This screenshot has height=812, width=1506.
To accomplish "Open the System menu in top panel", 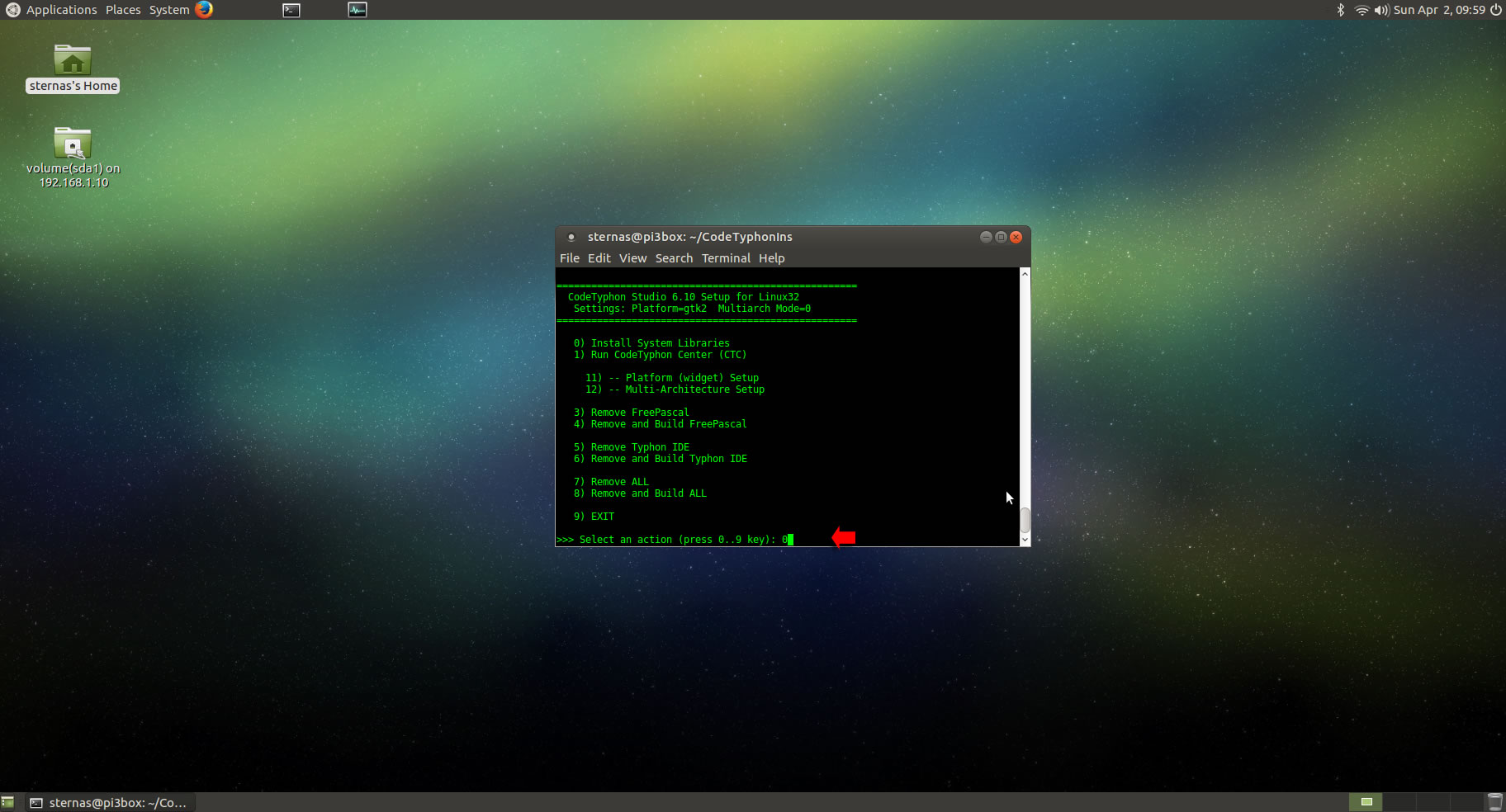I will click(x=169, y=10).
